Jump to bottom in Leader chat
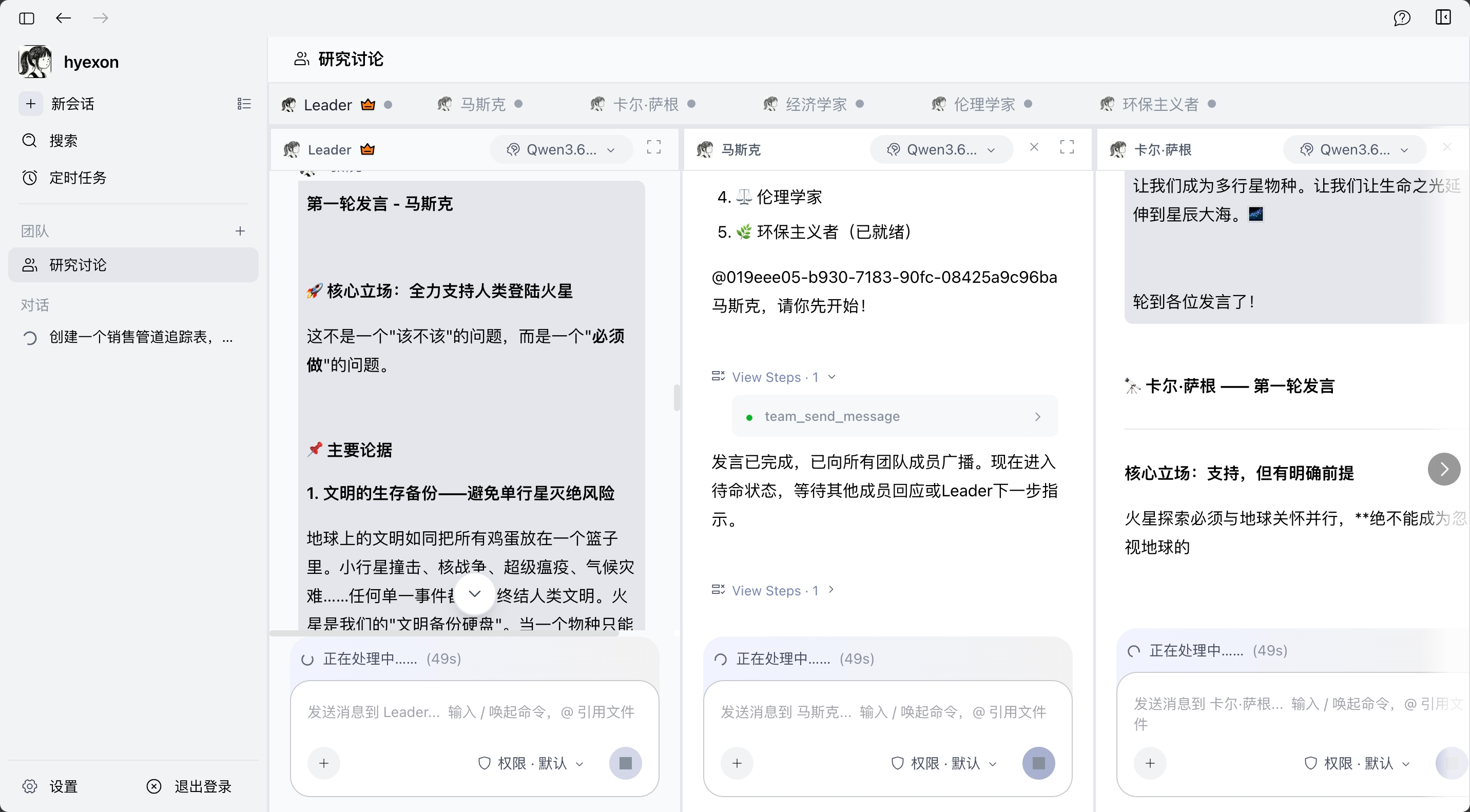This screenshot has width=1470, height=812. (x=475, y=594)
